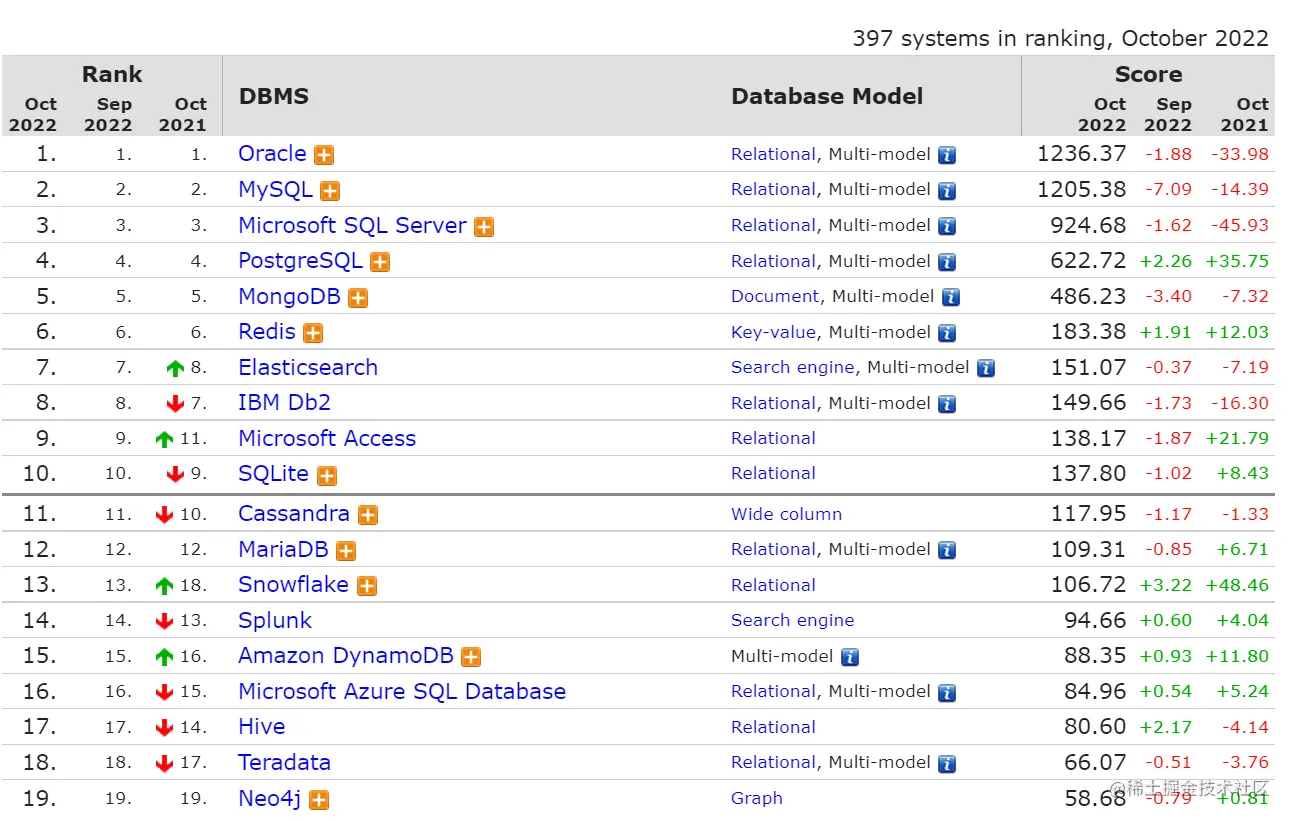Click the plus icon next to Oracle
The width and height of the screenshot is (1292, 821).
[x=324, y=155]
